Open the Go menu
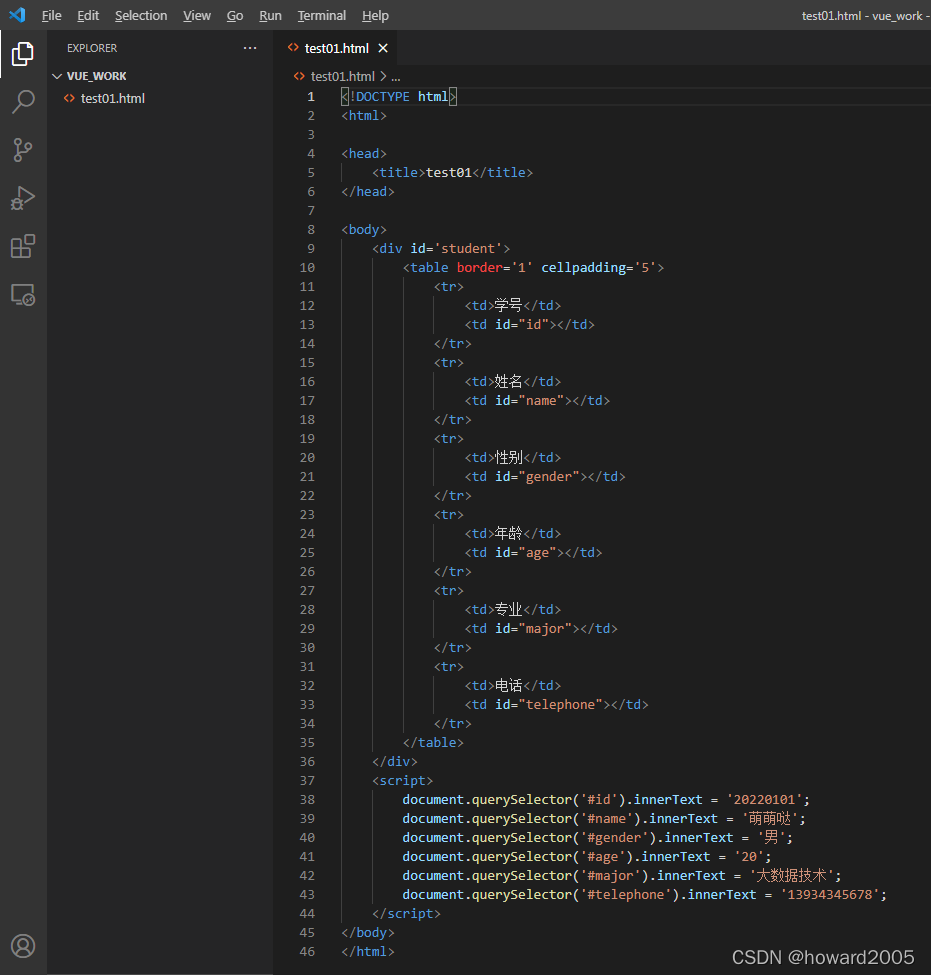 tap(234, 16)
